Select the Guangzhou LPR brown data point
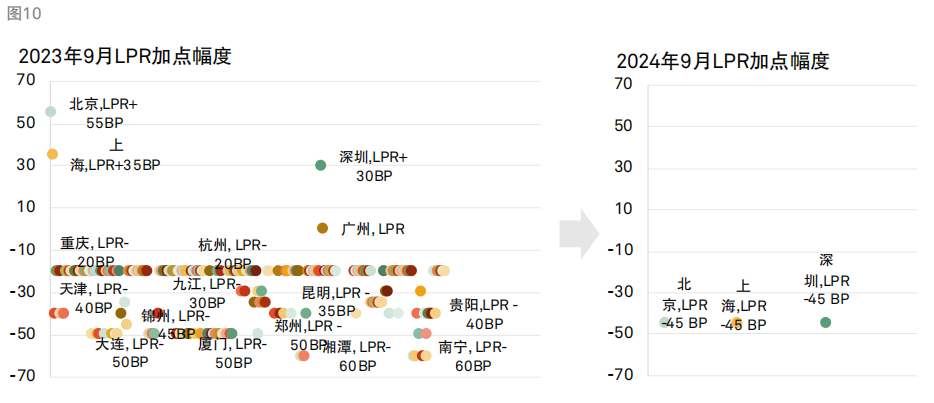The height and width of the screenshot is (403, 934). pyautogui.click(x=322, y=227)
